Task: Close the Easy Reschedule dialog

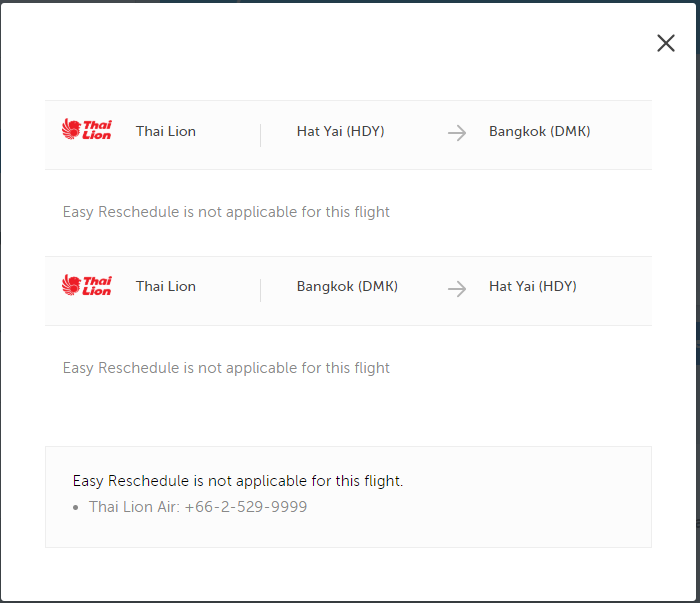Action: [x=666, y=43]
